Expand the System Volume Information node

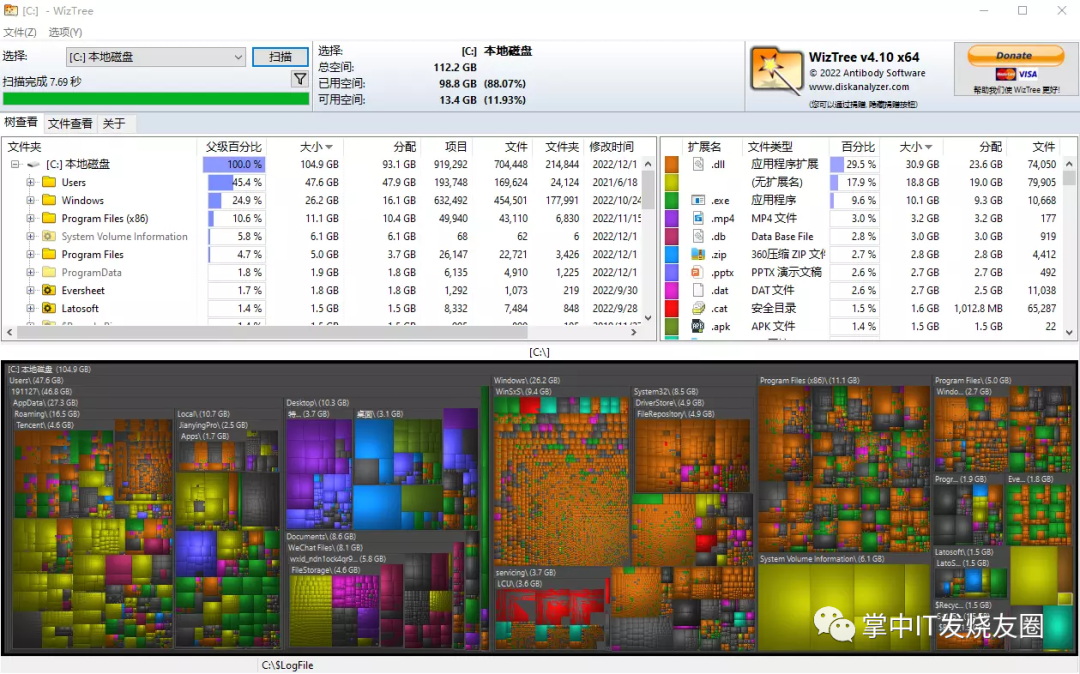click(30, 236)
